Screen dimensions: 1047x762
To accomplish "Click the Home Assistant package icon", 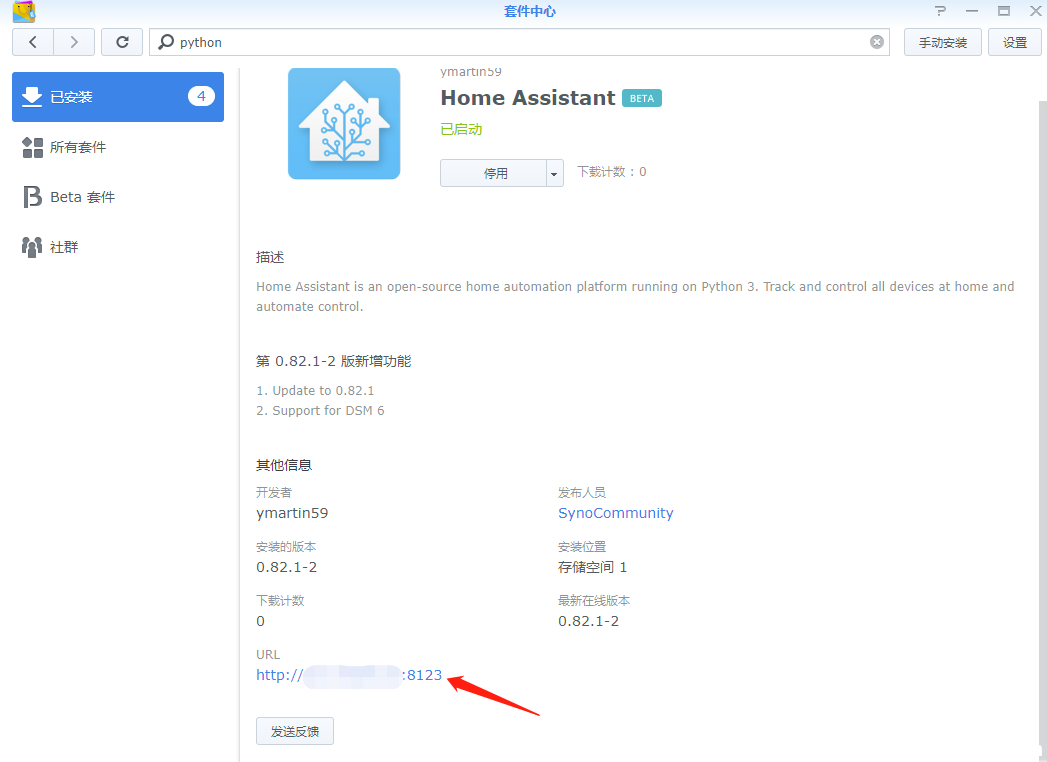I will click(344, 124).
